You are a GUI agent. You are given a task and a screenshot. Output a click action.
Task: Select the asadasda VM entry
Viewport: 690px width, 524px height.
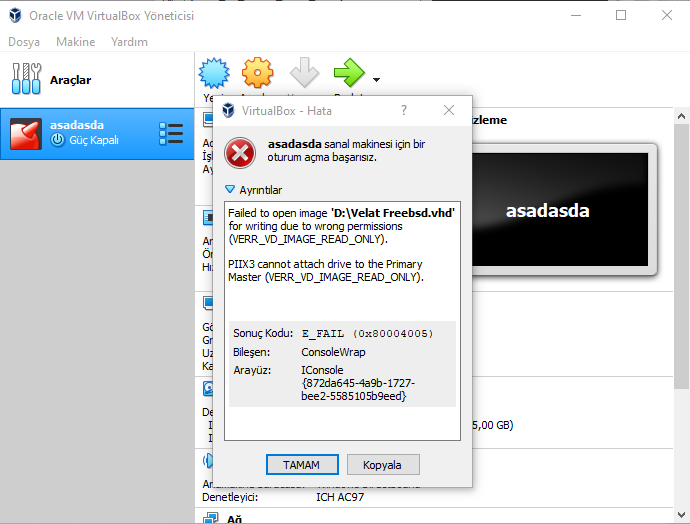click(97, 134)
